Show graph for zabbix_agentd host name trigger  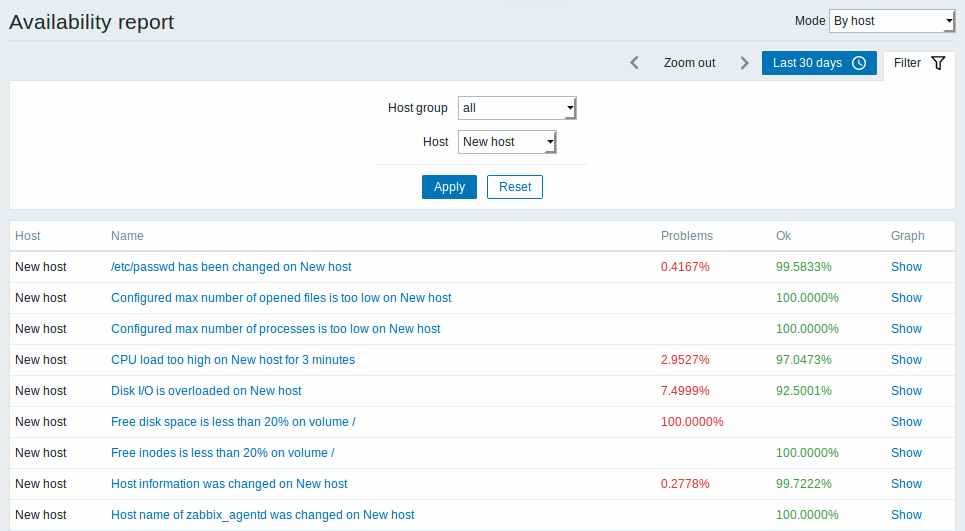coord(906,515)
